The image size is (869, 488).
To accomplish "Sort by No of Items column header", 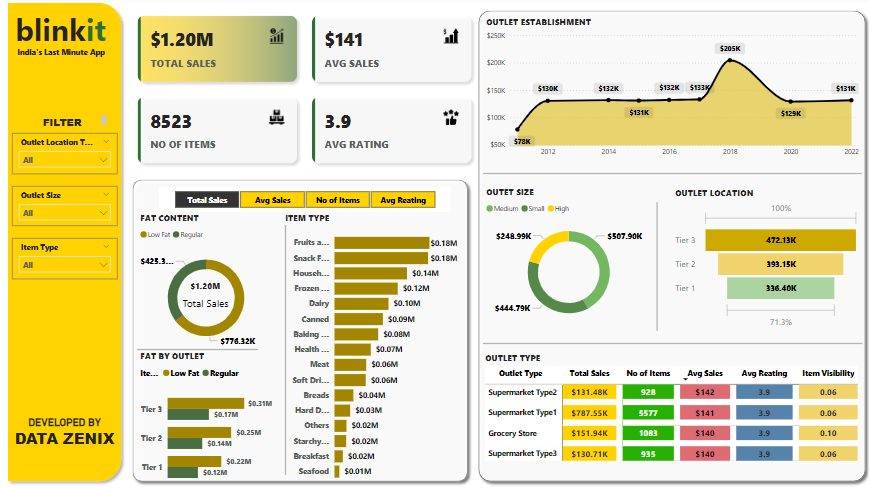I will [648, 373].
